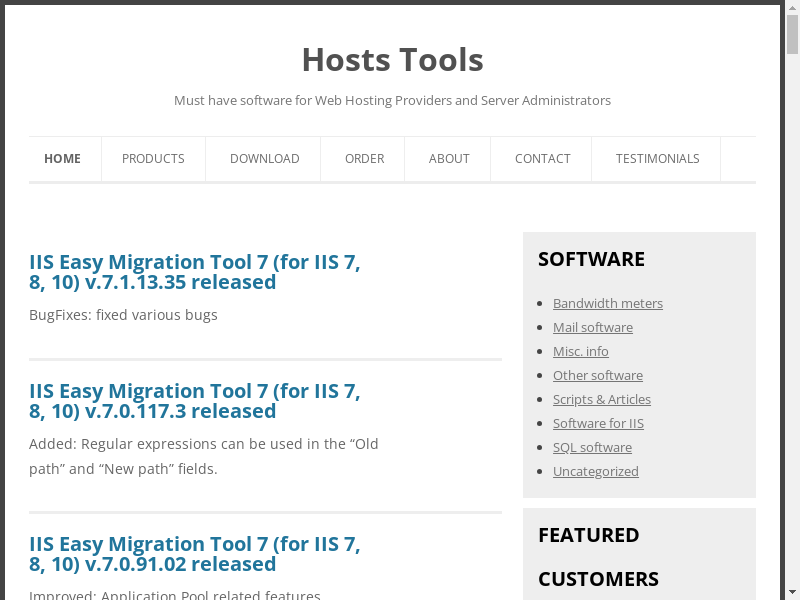The width and height of the screenshot is (800, 600).
Task: View the TESTIMONIALS page
Action: pos(657,159)
